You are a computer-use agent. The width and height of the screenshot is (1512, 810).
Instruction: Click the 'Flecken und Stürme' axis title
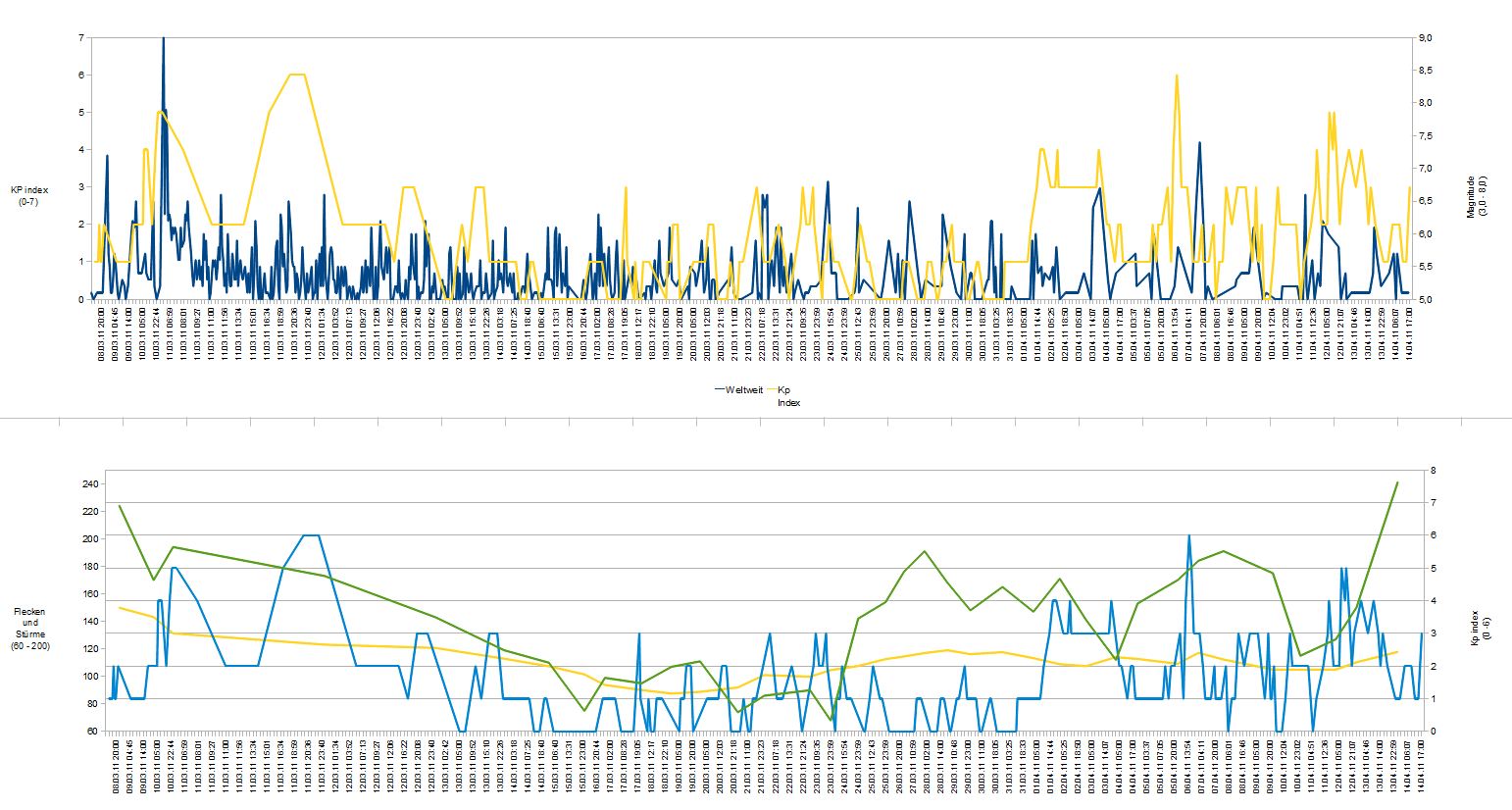click(30, 629)
